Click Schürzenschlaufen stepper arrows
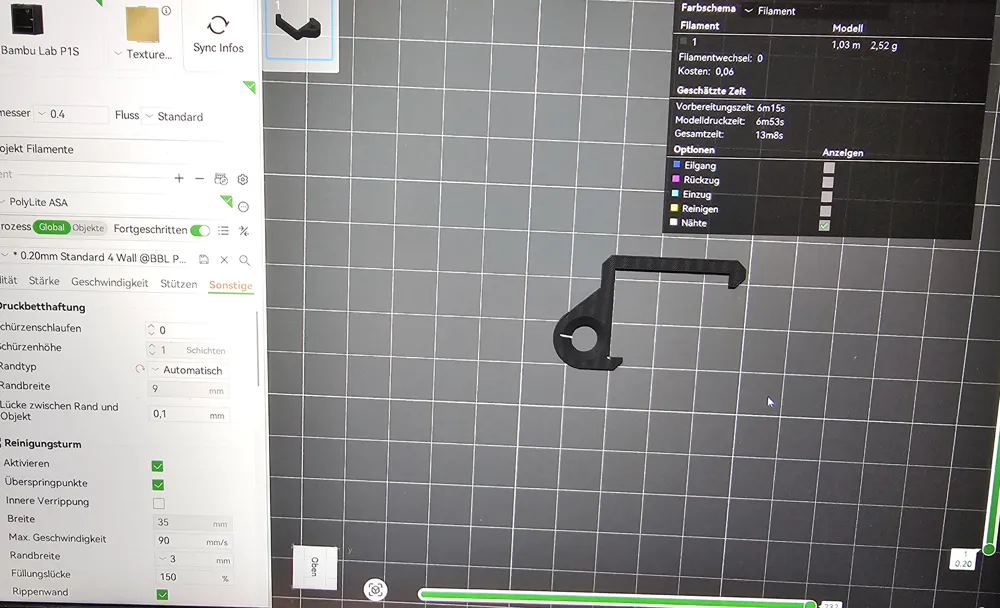 (151, 329)
